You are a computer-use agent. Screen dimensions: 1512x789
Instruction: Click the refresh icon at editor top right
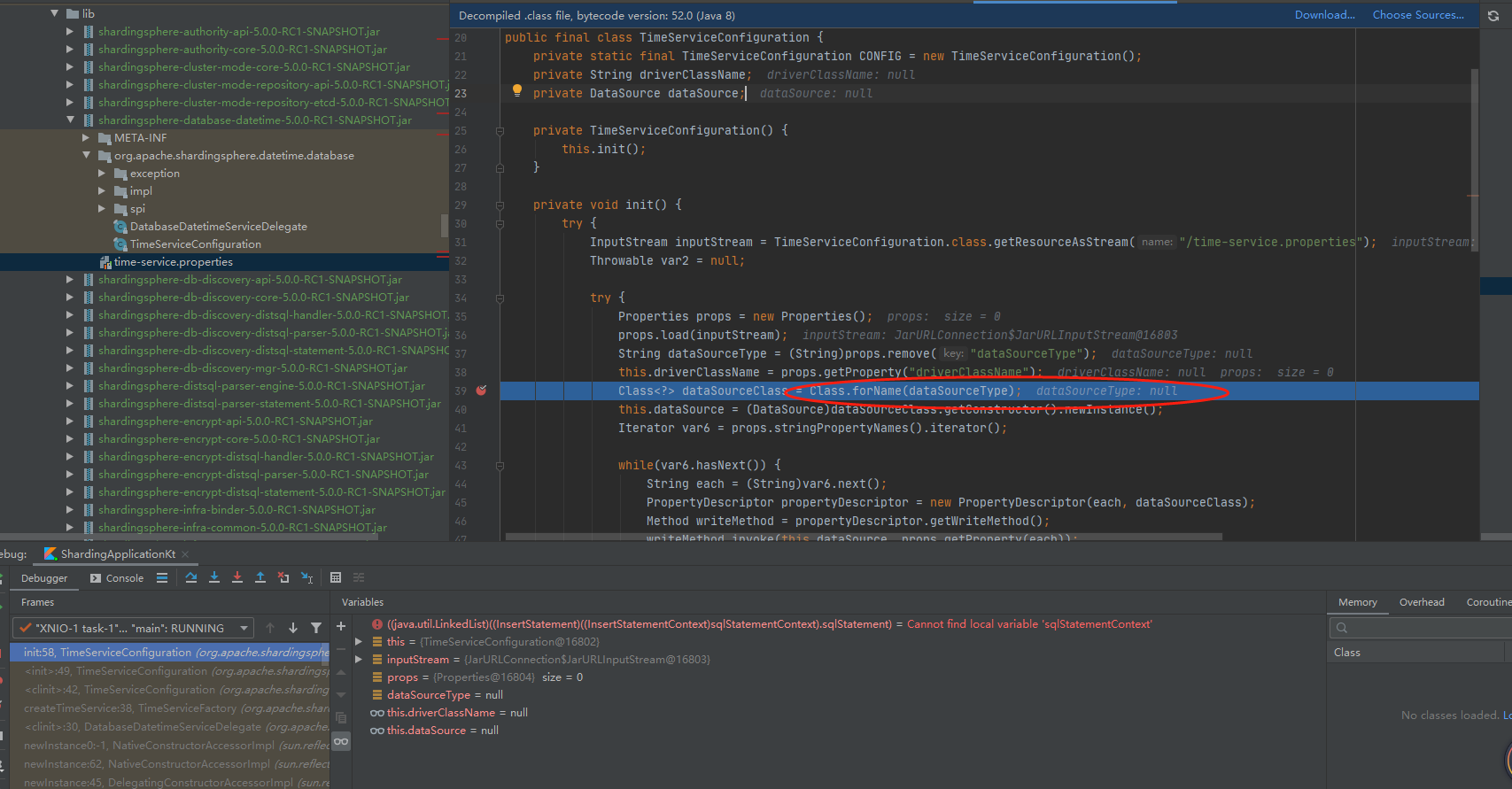(x=1493, y=15)
